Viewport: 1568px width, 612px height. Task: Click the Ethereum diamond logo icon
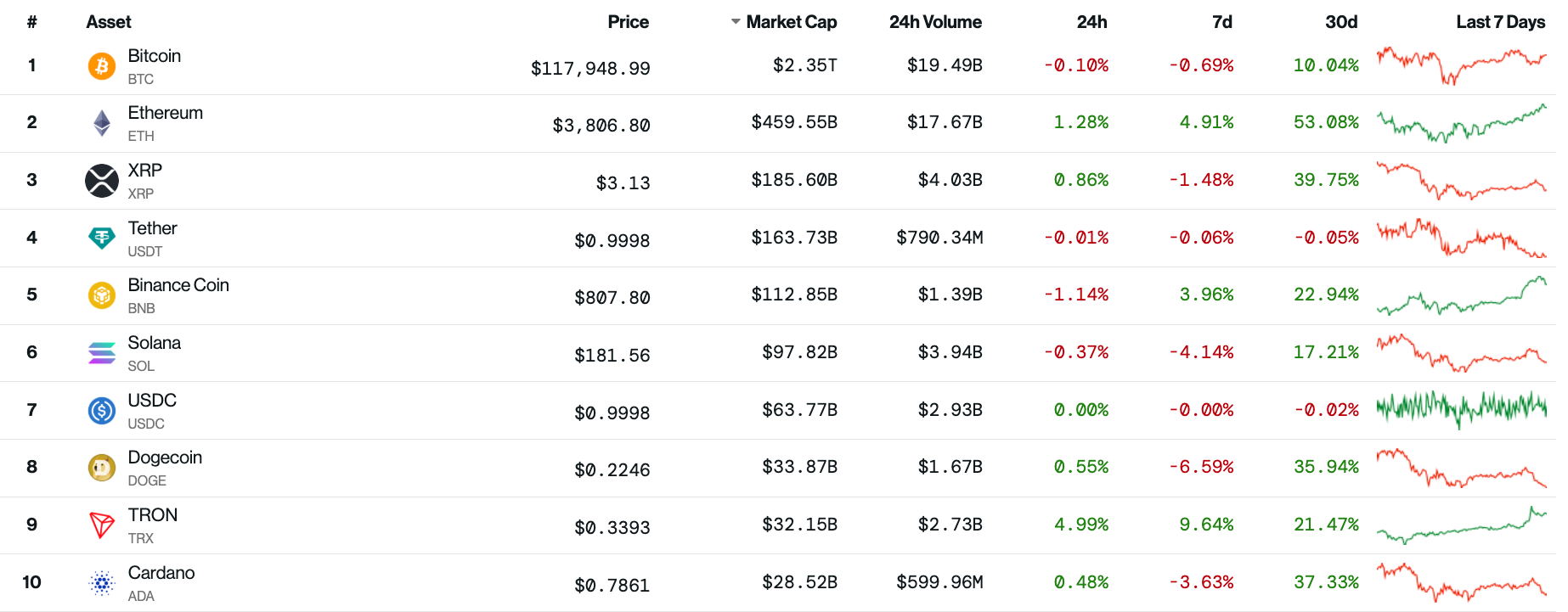click(102, 123)
